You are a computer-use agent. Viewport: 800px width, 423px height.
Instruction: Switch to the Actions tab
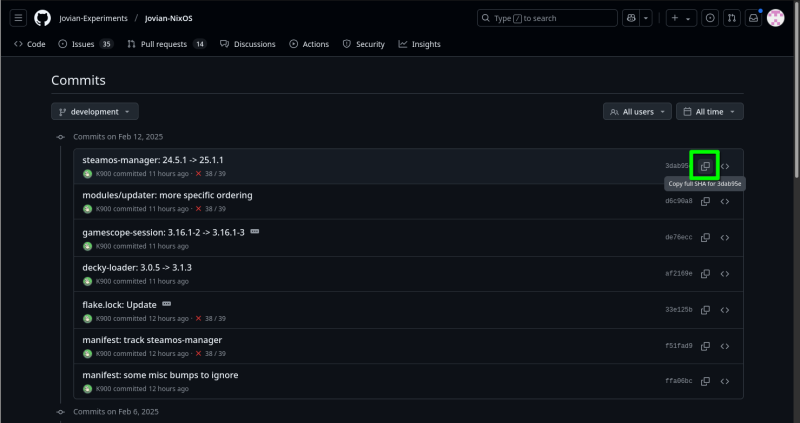click(309, 44)
